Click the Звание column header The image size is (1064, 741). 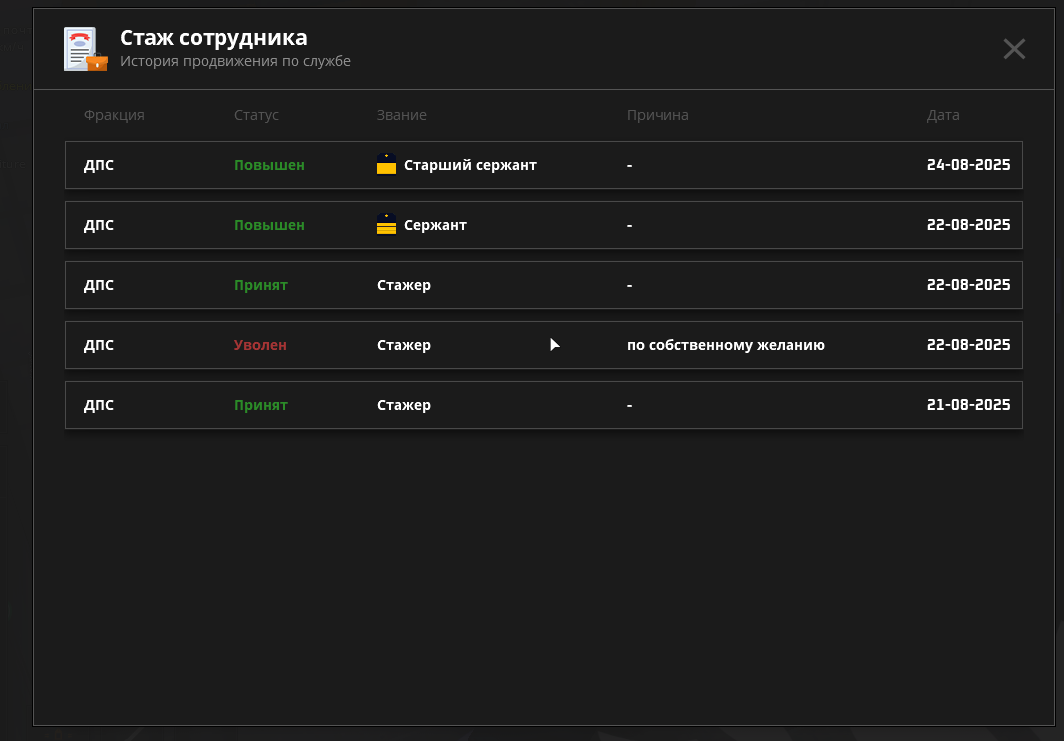tap(401, 115)
